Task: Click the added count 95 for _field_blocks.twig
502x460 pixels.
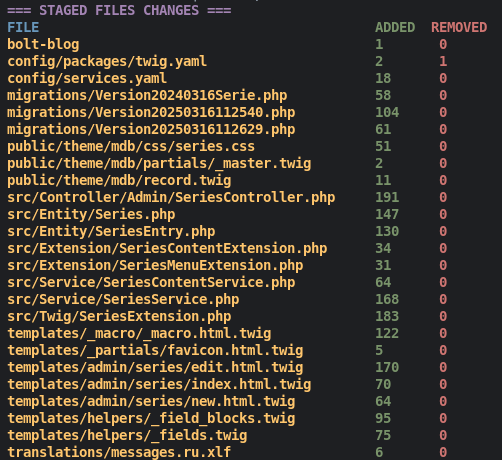Action: click(383, 419)
